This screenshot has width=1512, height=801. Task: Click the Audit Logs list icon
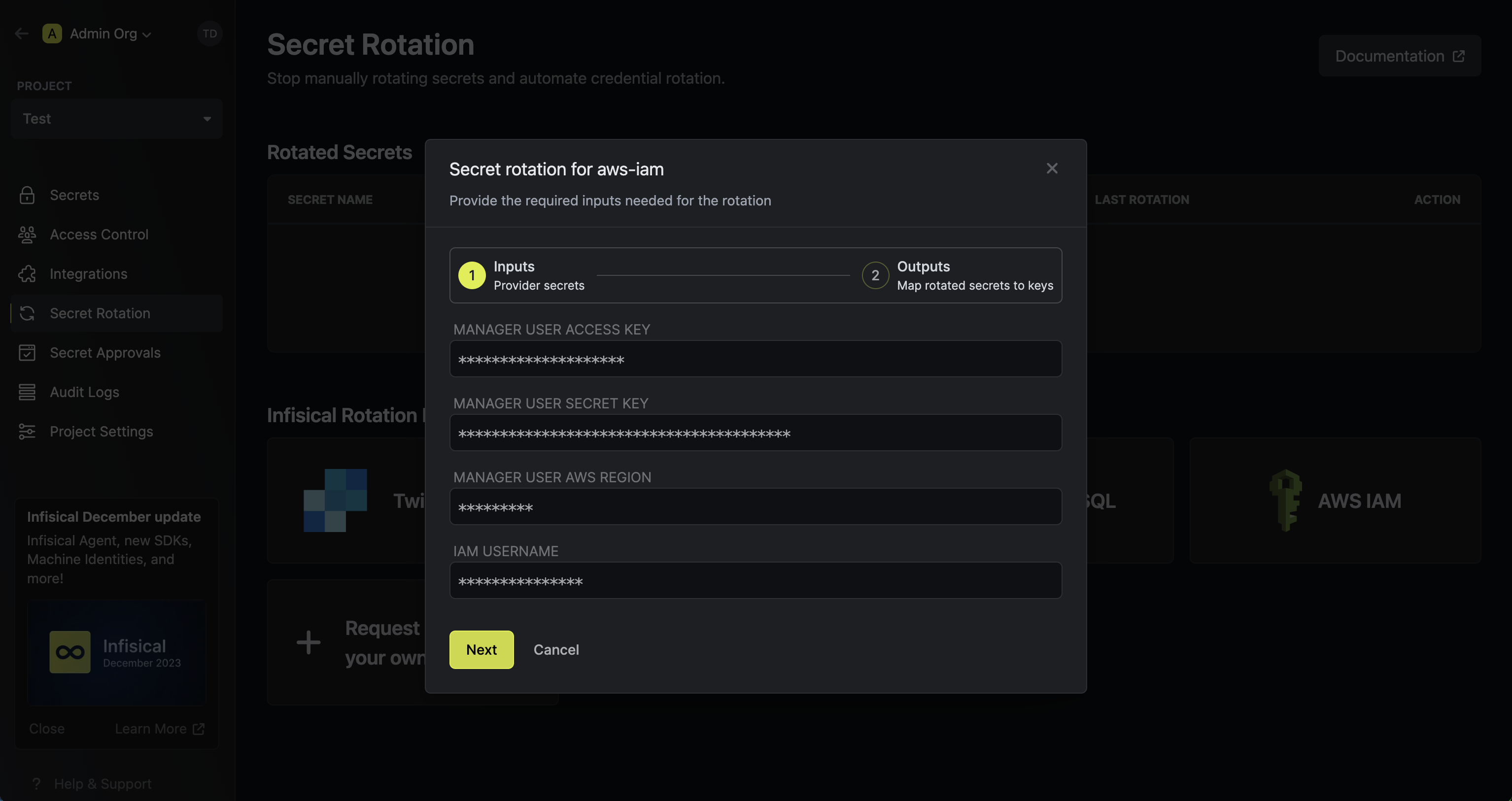pos(27,392)
